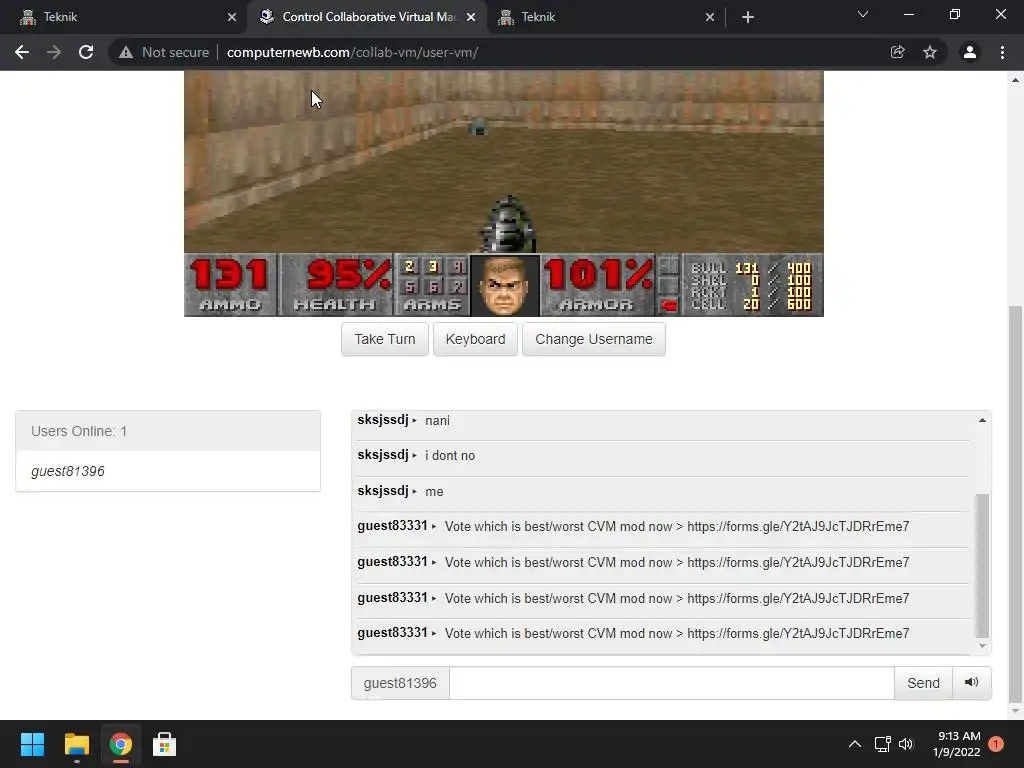Screen dimensions: 1024x768
Task: Click the Doom 95% HEALTH readout
Action: point(336,285)
